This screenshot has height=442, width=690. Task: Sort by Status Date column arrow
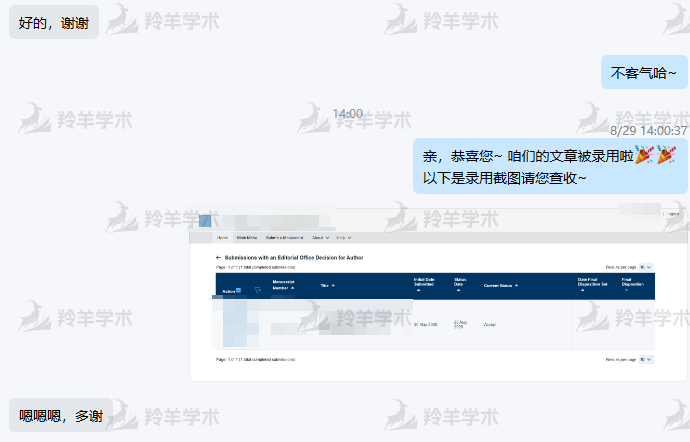(x=458, y=291)
